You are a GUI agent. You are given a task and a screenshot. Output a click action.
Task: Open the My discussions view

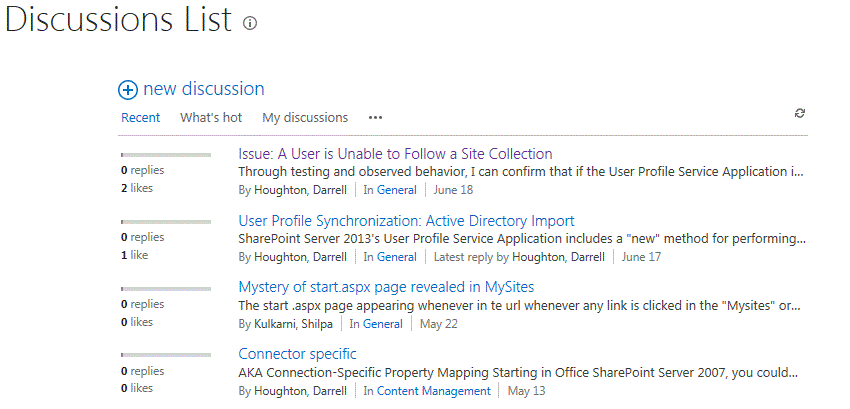tap(305, 118)
